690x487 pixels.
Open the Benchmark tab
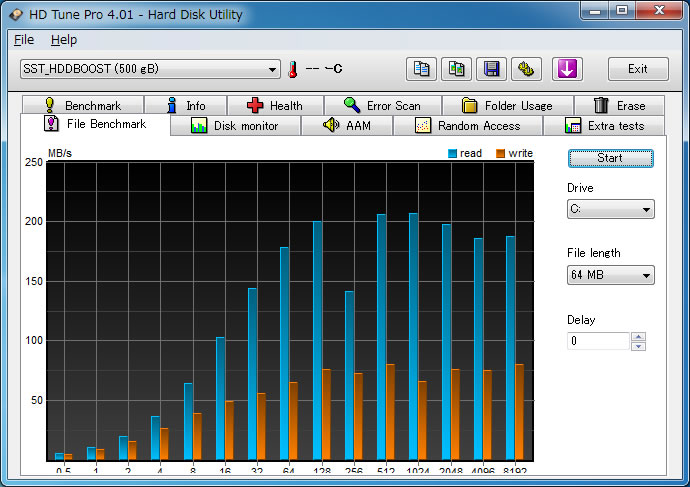83,106
